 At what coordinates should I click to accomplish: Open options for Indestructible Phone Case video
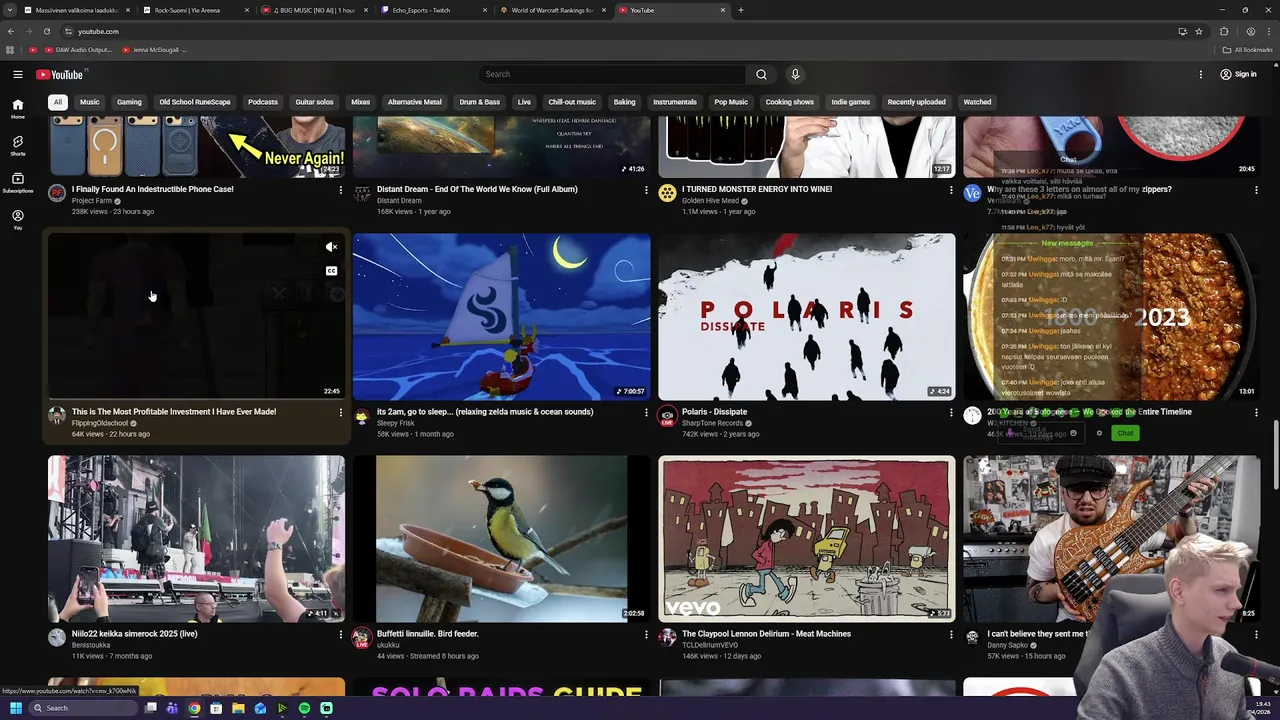pos(340,190)
